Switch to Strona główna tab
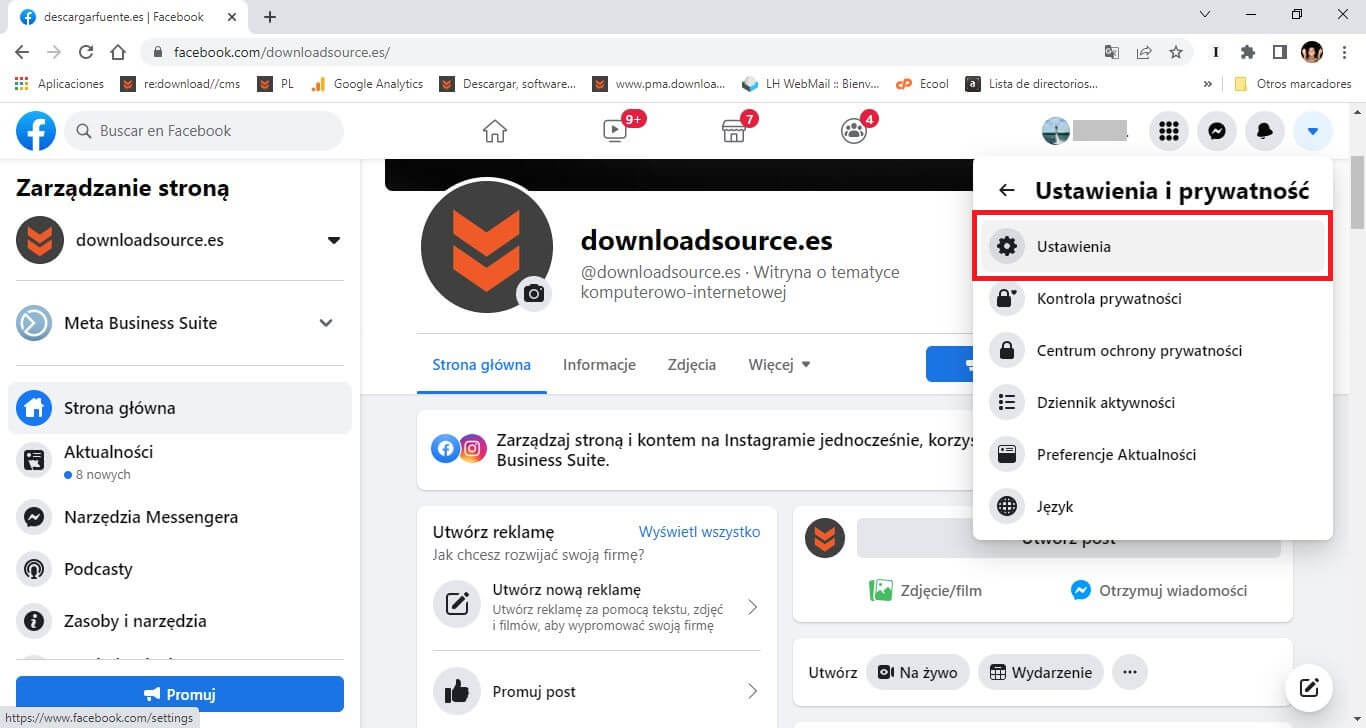The width and height of the screenshot is (1366, 728). tap(481, 364)
